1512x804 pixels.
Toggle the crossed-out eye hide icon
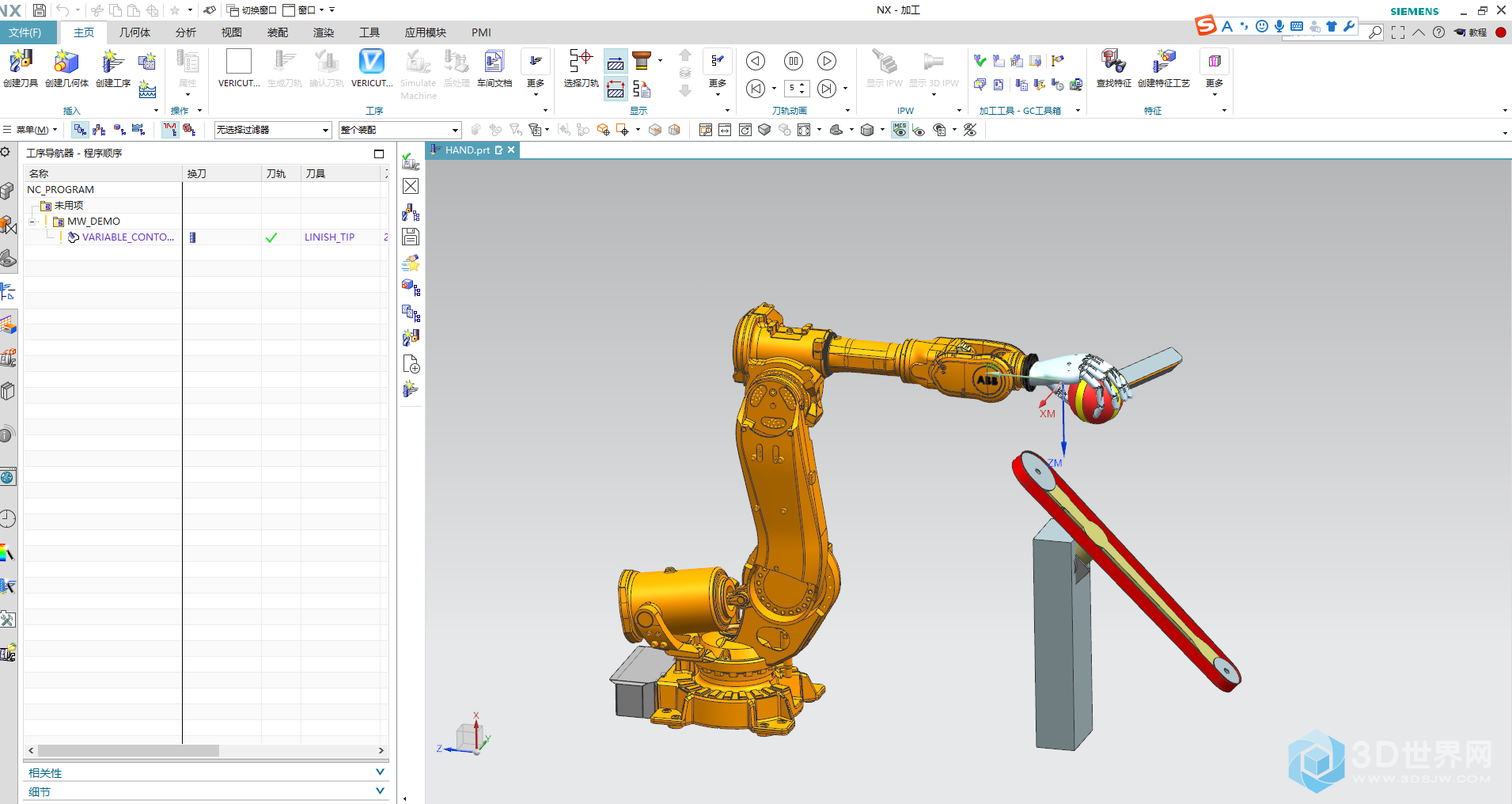[970, 130]
